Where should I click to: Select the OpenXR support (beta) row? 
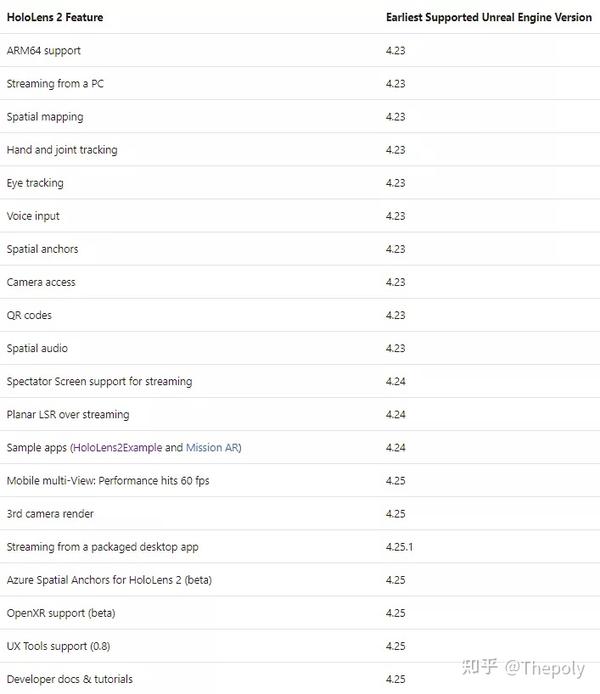point(61,613)
